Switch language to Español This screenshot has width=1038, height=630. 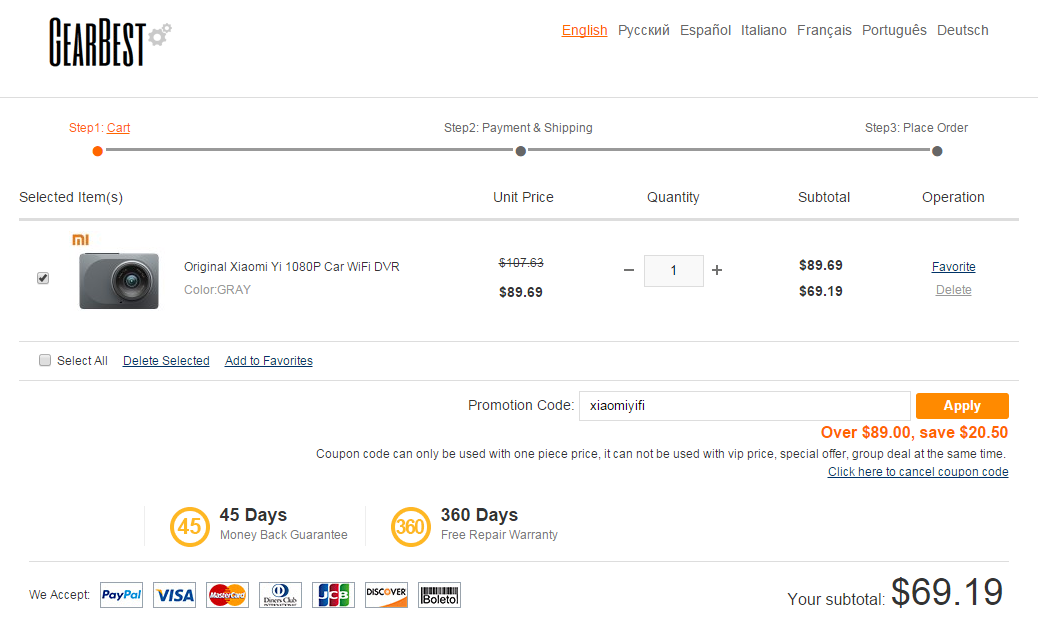705,30
